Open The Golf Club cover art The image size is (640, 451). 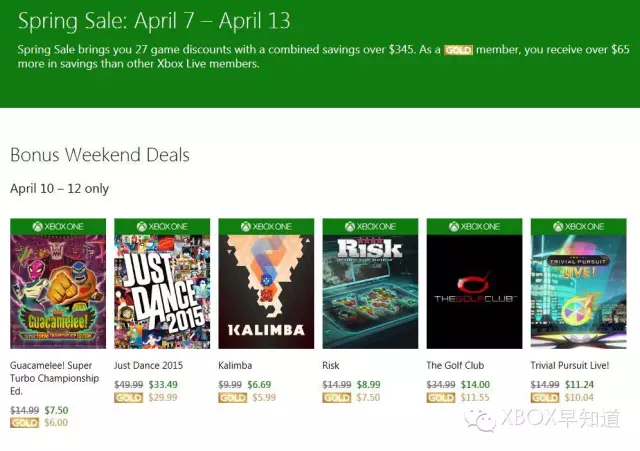click(474, 292)
